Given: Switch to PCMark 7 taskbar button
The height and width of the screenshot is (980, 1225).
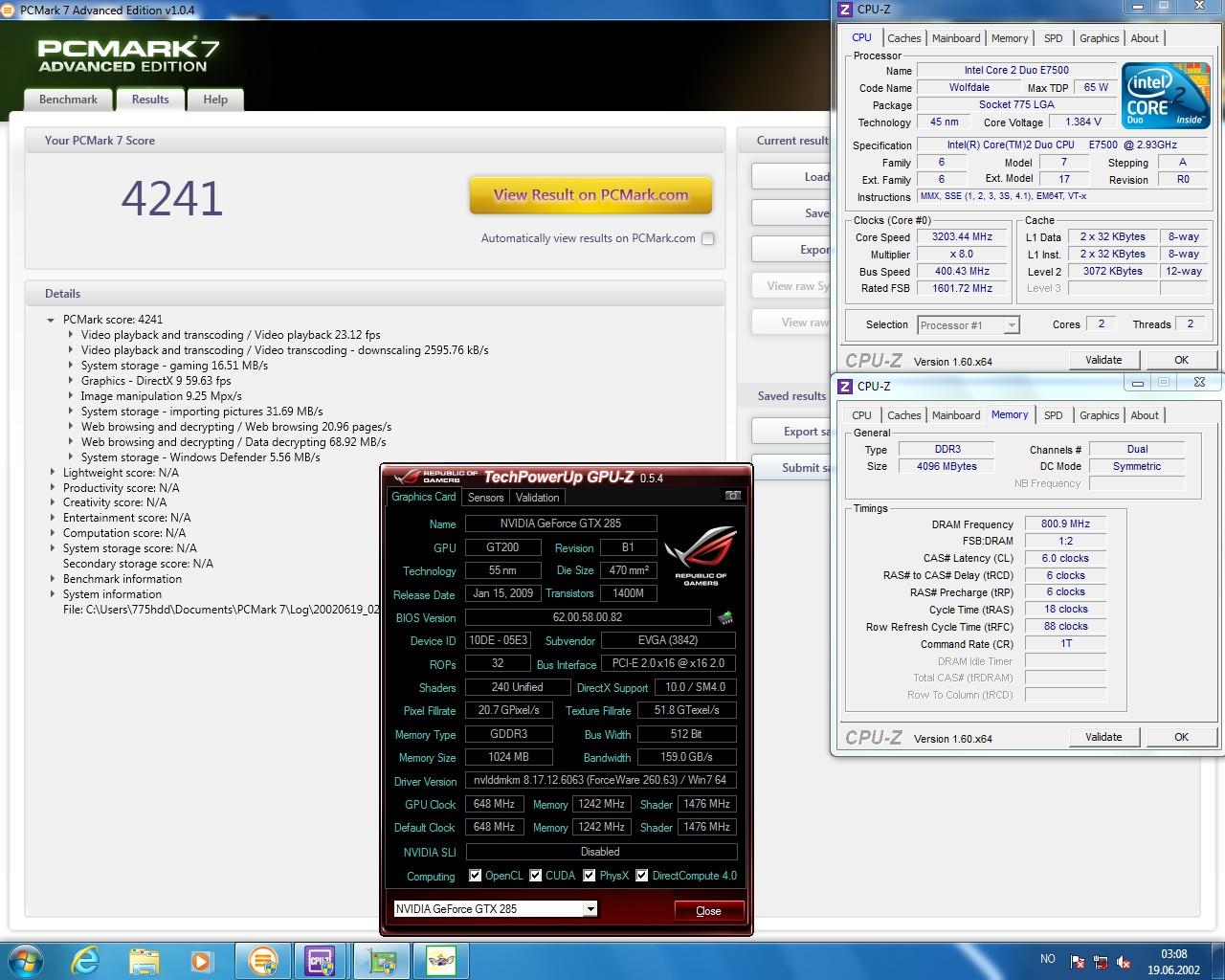Looking at the screenshot, I should click(262, 960).
